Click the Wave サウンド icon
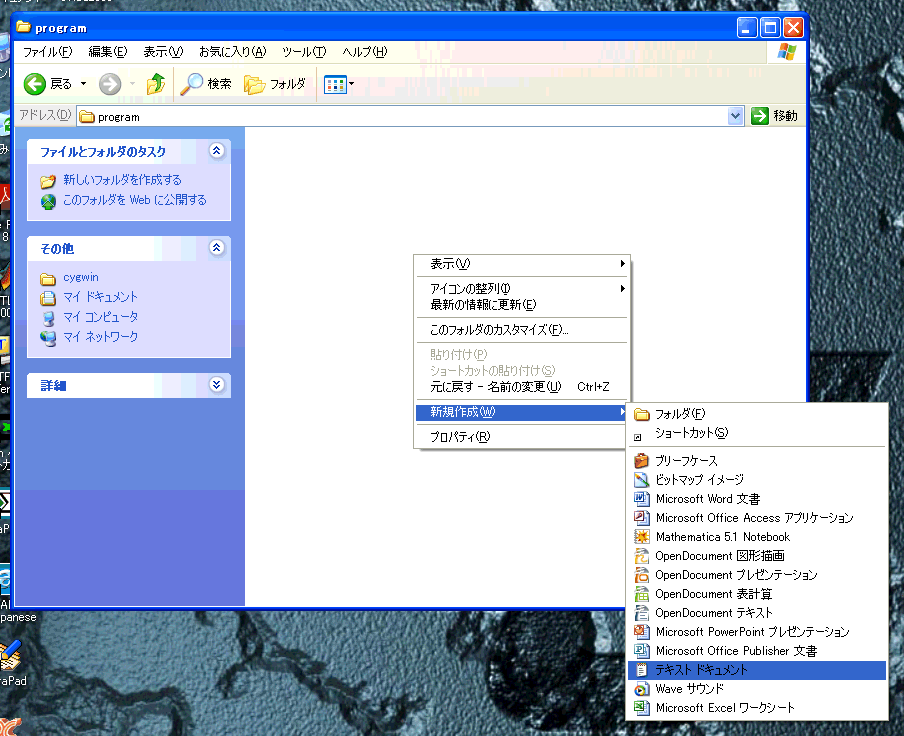The width and height of the screenshot is (904, 736). pyautogui.click(x=641, y=689)
